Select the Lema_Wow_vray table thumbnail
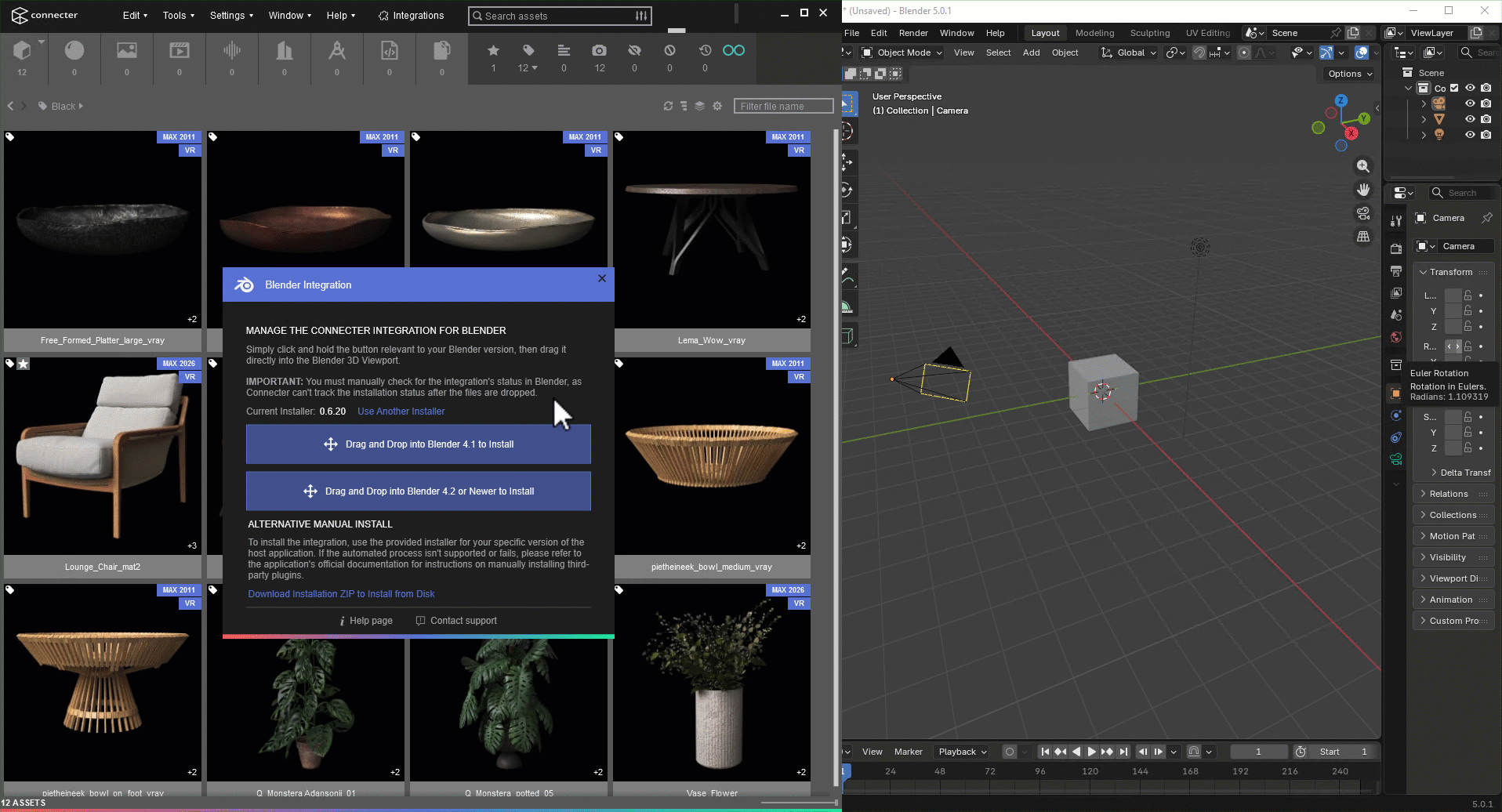The width and height of the screenshot is (1502, 812). point(712,230)
